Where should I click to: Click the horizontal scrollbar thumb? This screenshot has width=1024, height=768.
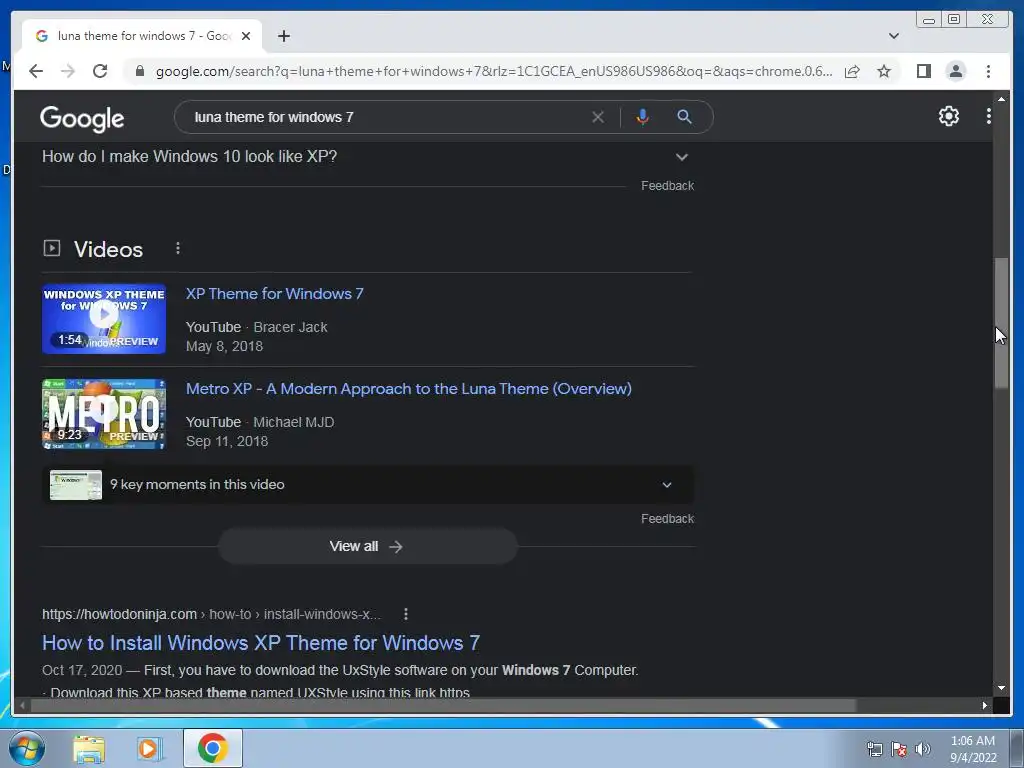coord(443,705)
